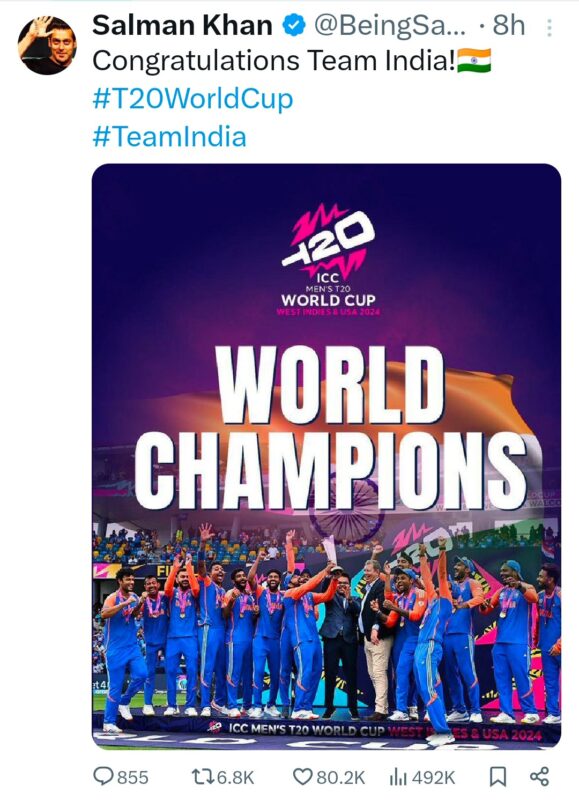Click the Salman Khan display name
This screenshot has height=800, width=579.
click(x=182, y=26)
